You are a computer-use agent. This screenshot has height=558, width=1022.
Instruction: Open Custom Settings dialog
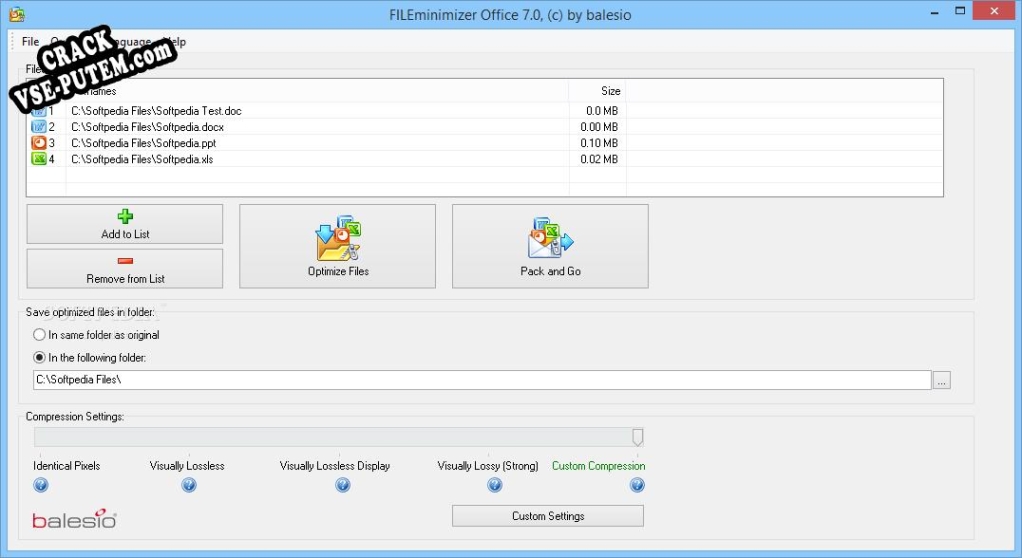point(548,516)
